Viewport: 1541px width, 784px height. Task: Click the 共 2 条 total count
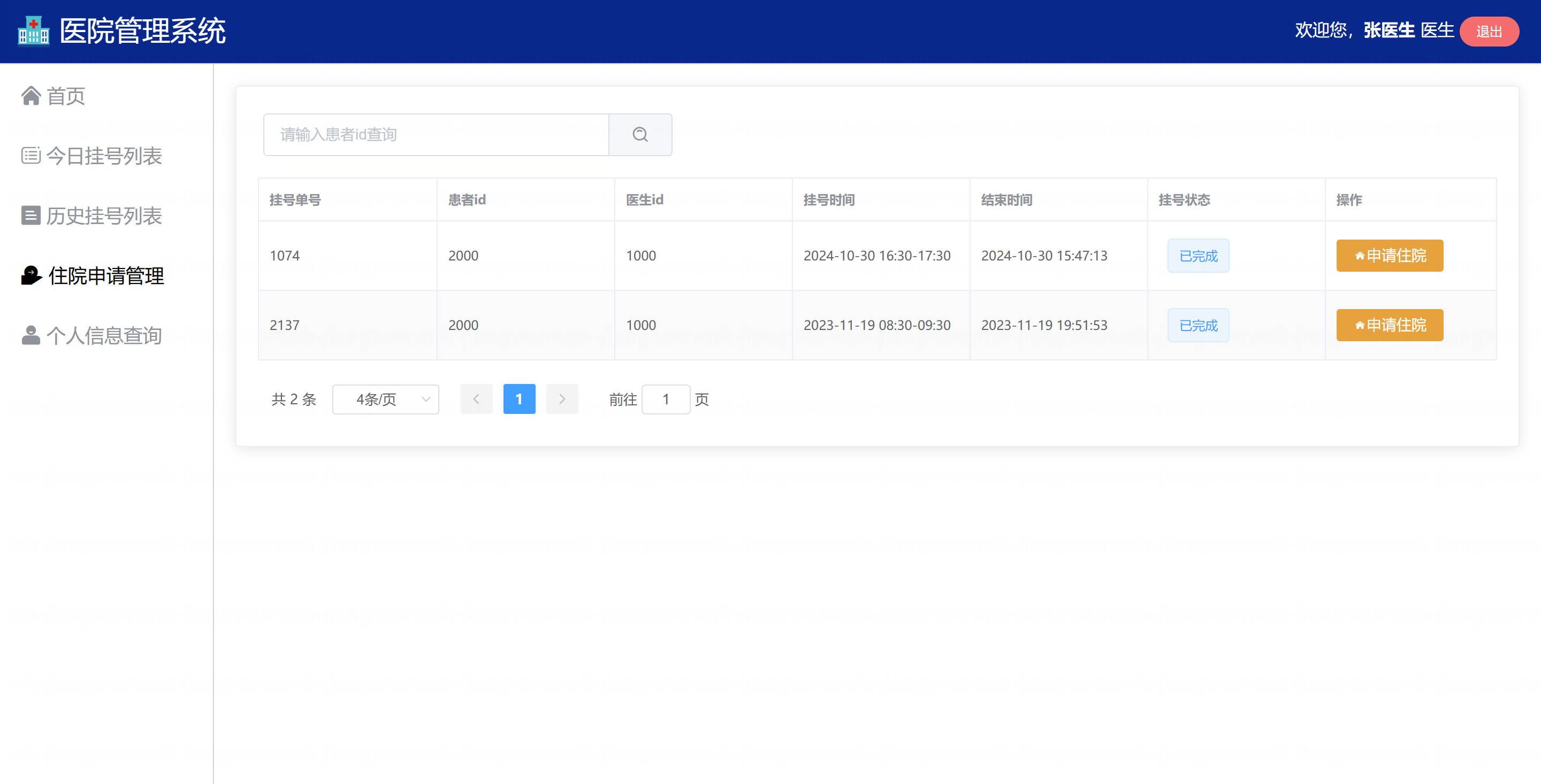pyautogui.click(x=294, y=399)
